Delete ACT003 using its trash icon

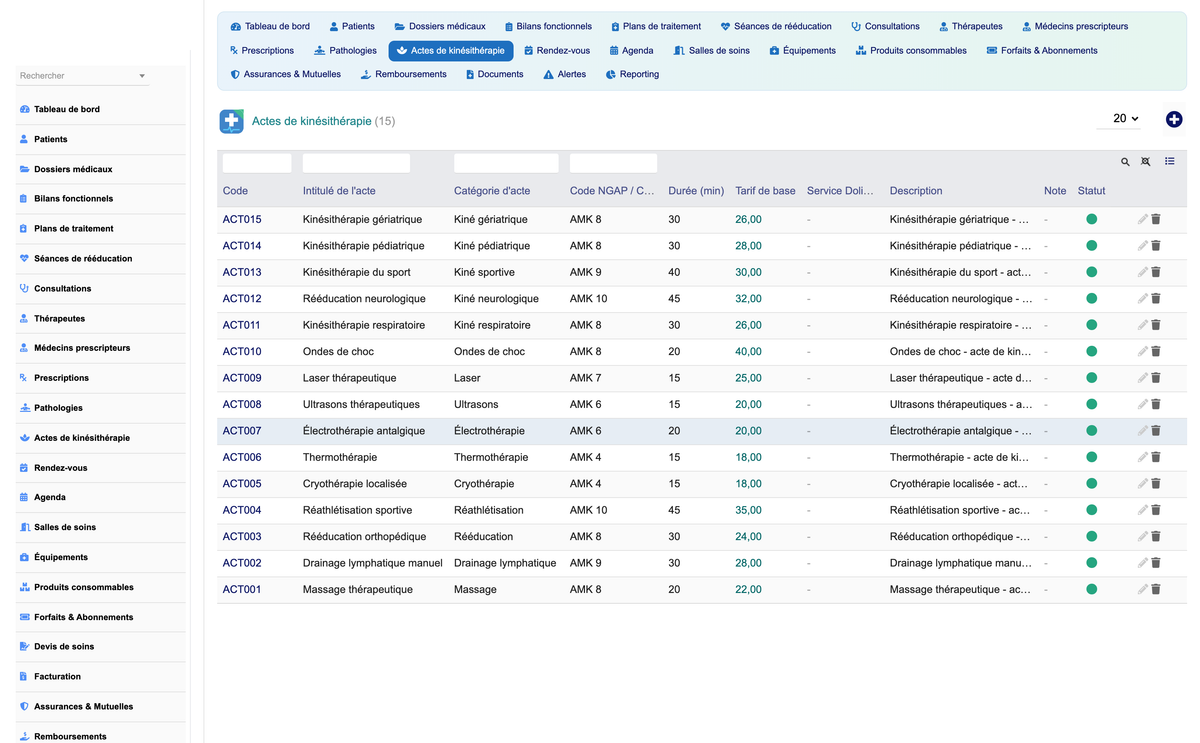click(x=1156, y=536)
